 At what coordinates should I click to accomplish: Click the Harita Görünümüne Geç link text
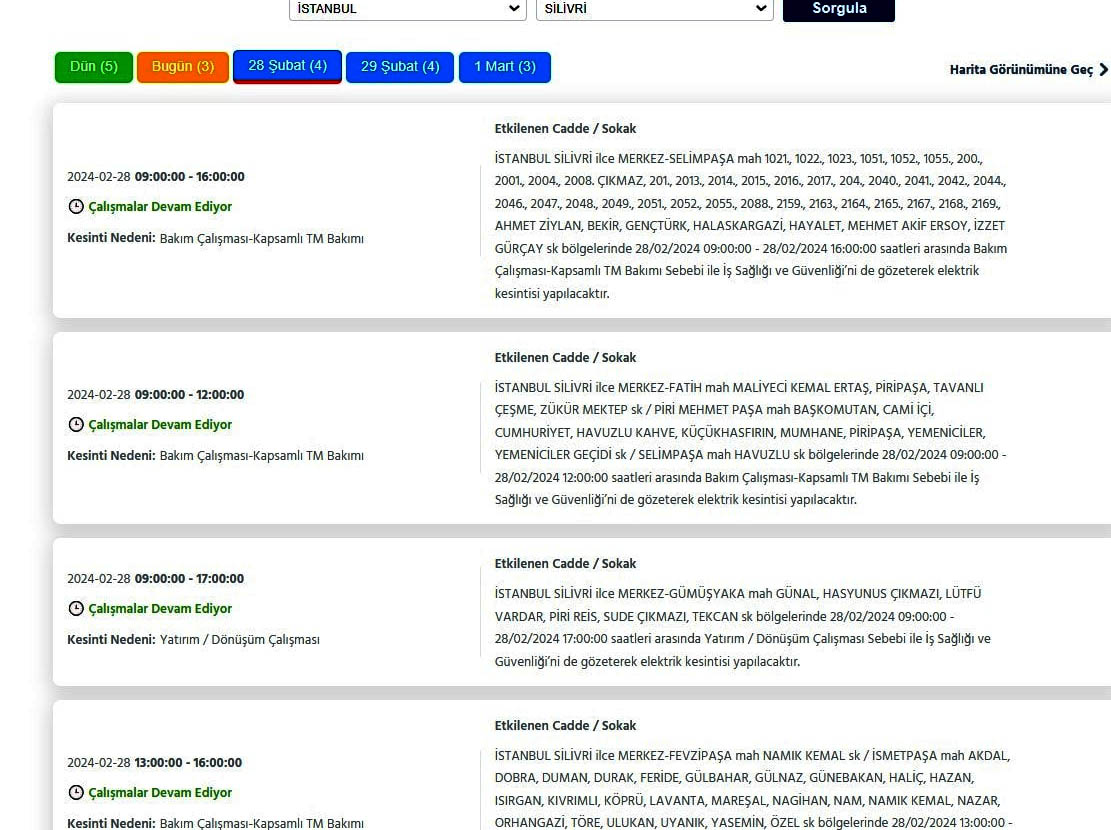coord(1020,70)
